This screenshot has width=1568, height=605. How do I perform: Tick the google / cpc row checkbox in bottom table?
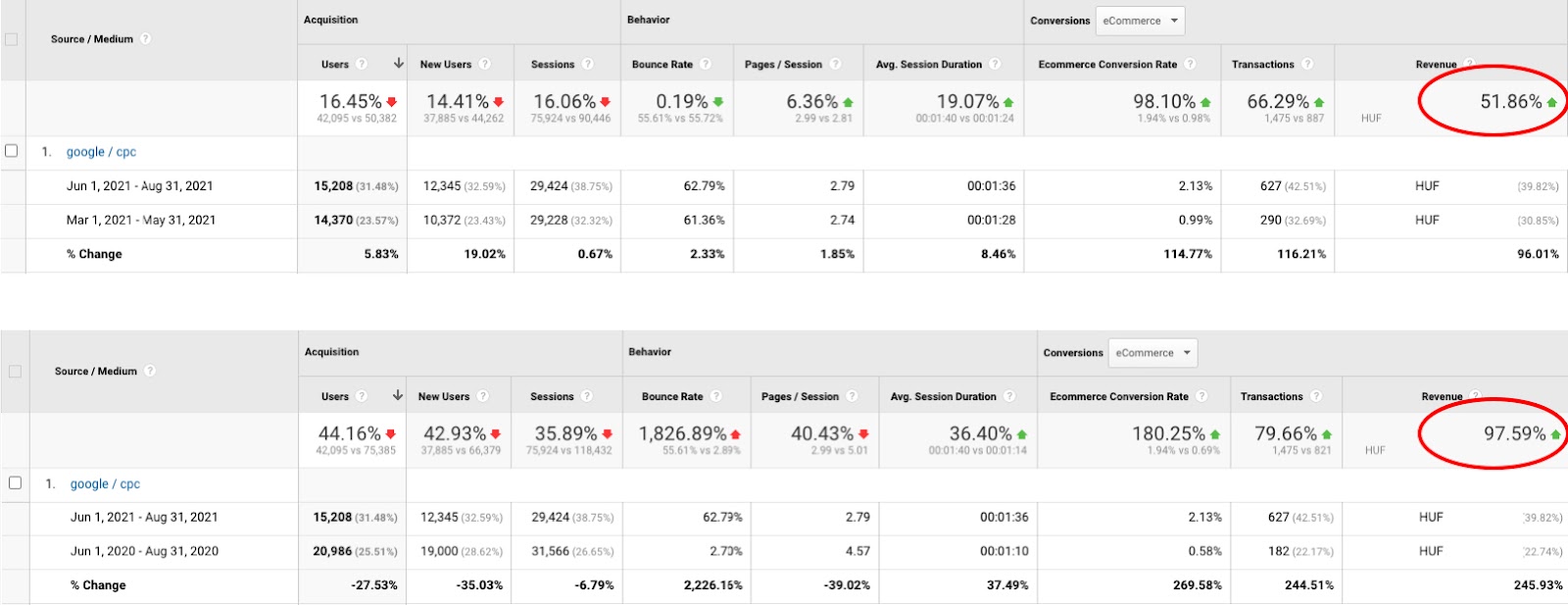coord(15,482)
